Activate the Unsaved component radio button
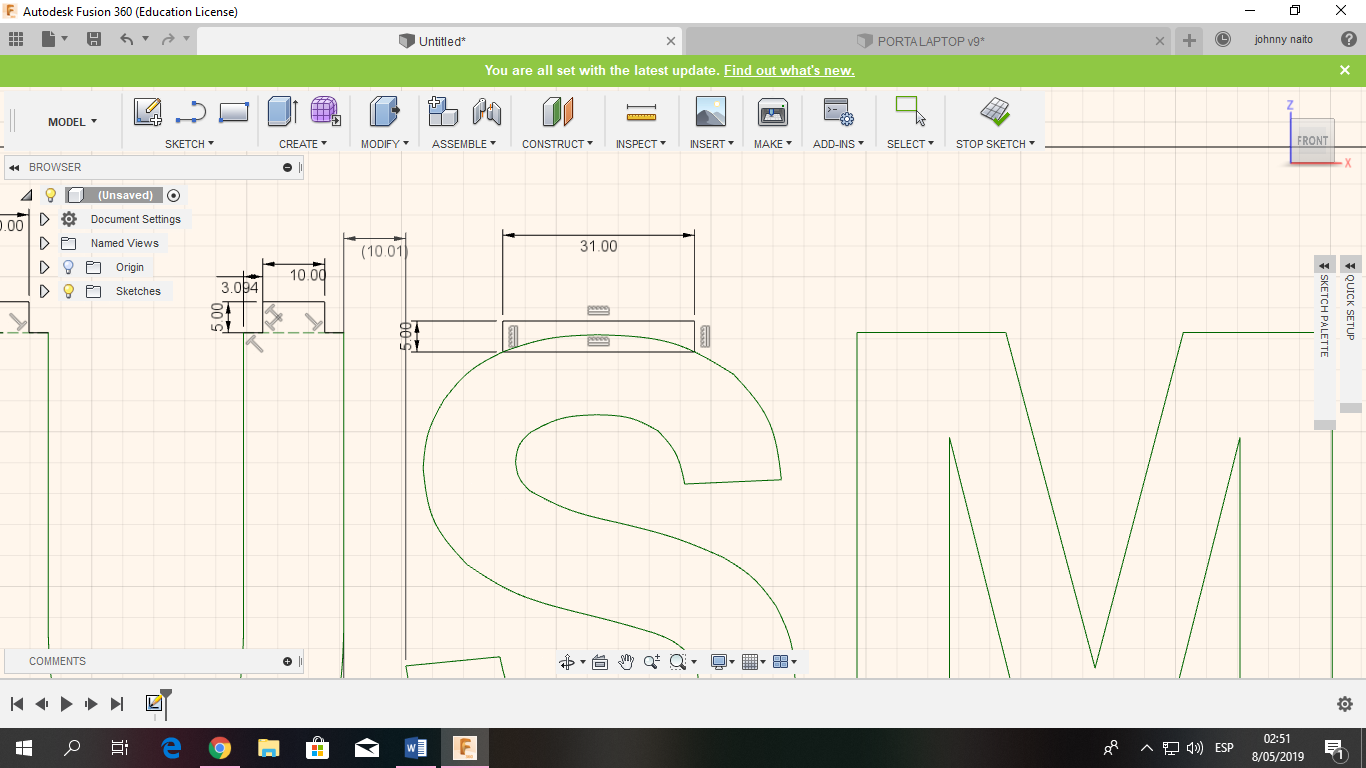This screenshot has width=1366, height=768. click(x=174, y=195)
